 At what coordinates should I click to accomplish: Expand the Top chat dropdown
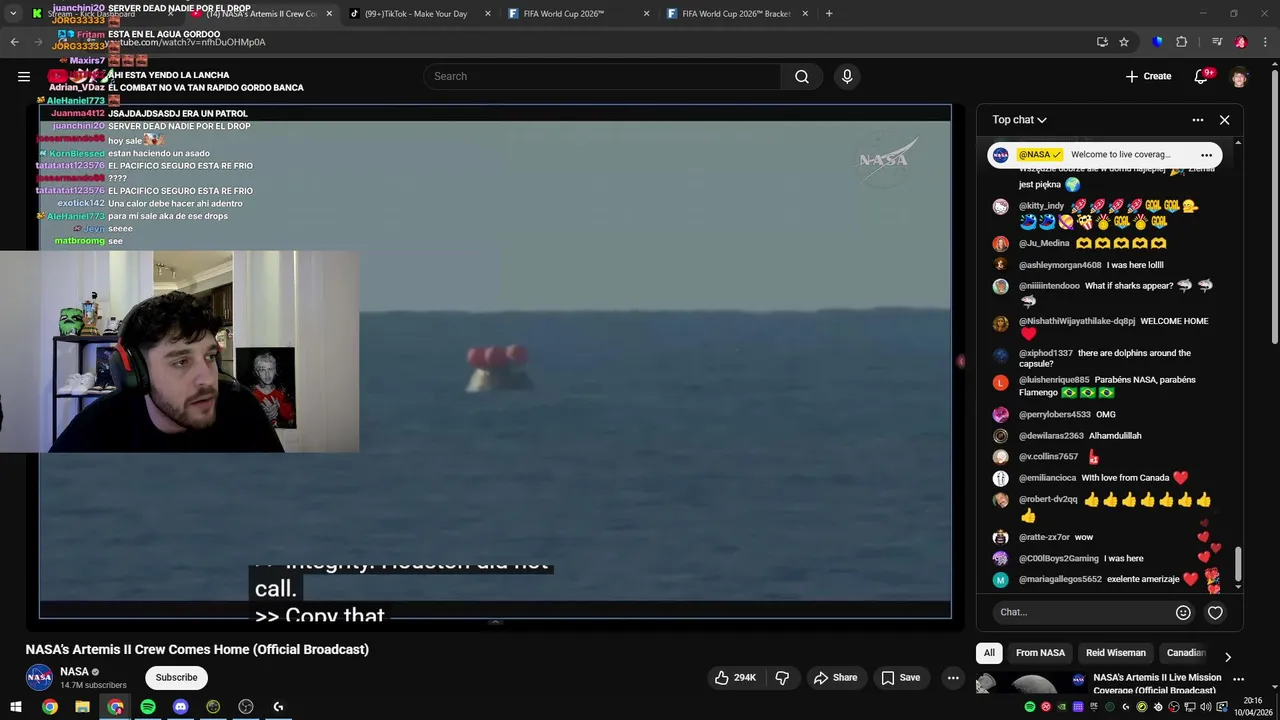(1019, 120)
